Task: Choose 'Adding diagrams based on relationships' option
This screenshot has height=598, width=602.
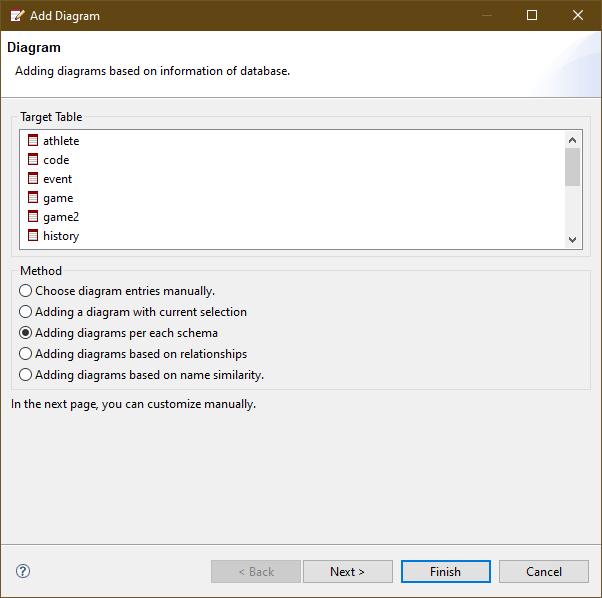Action: click(26, 354)
